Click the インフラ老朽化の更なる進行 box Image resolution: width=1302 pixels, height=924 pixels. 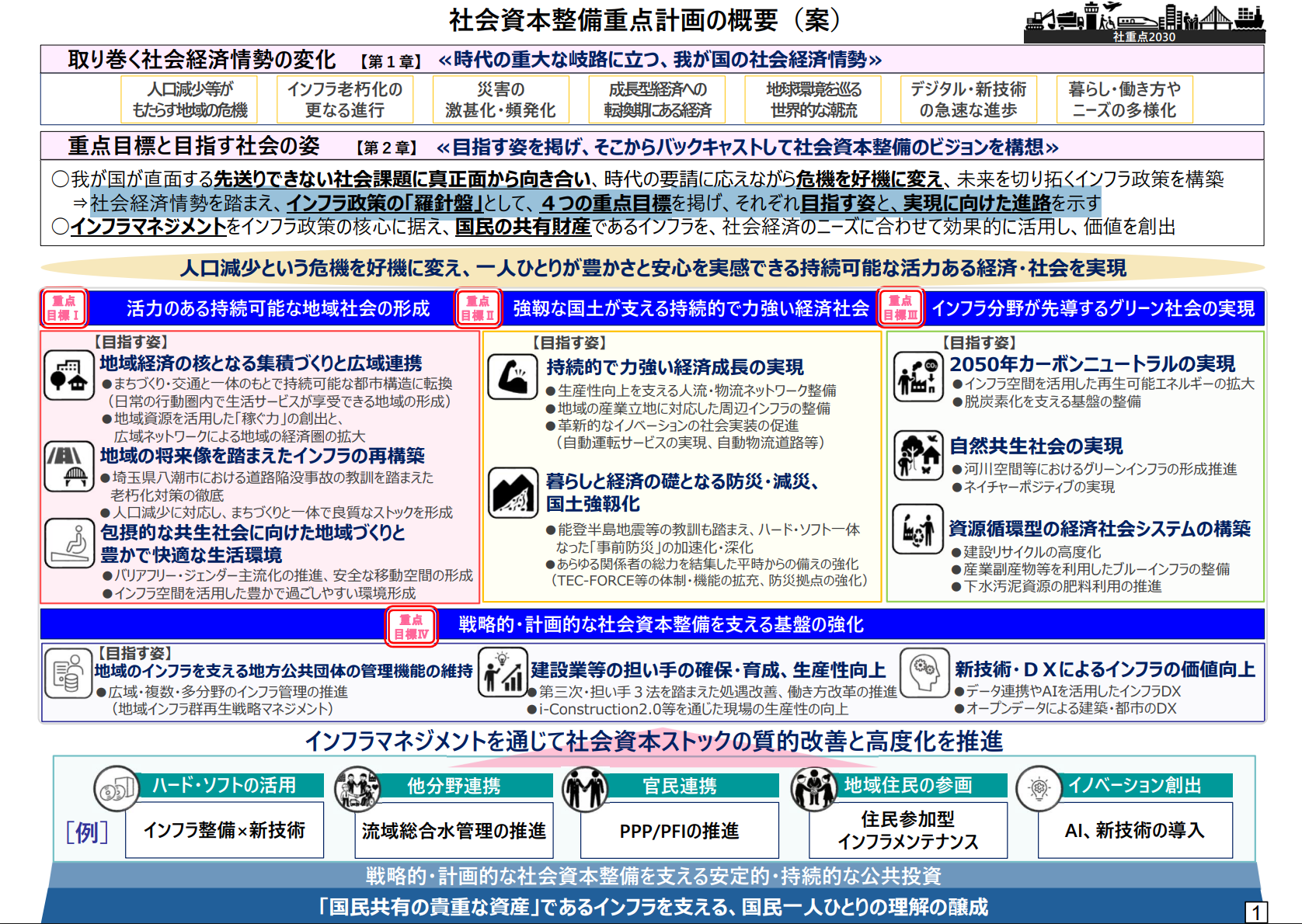point(345,100)
